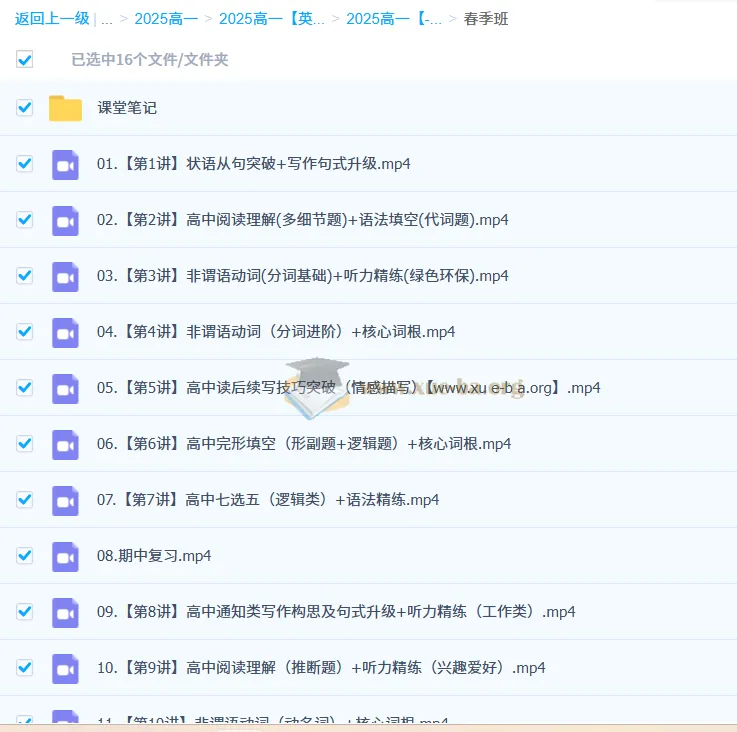Click video icon for 01.【第1讲】状语从句突破
737x732 pixels.
(x=65, y=164)
